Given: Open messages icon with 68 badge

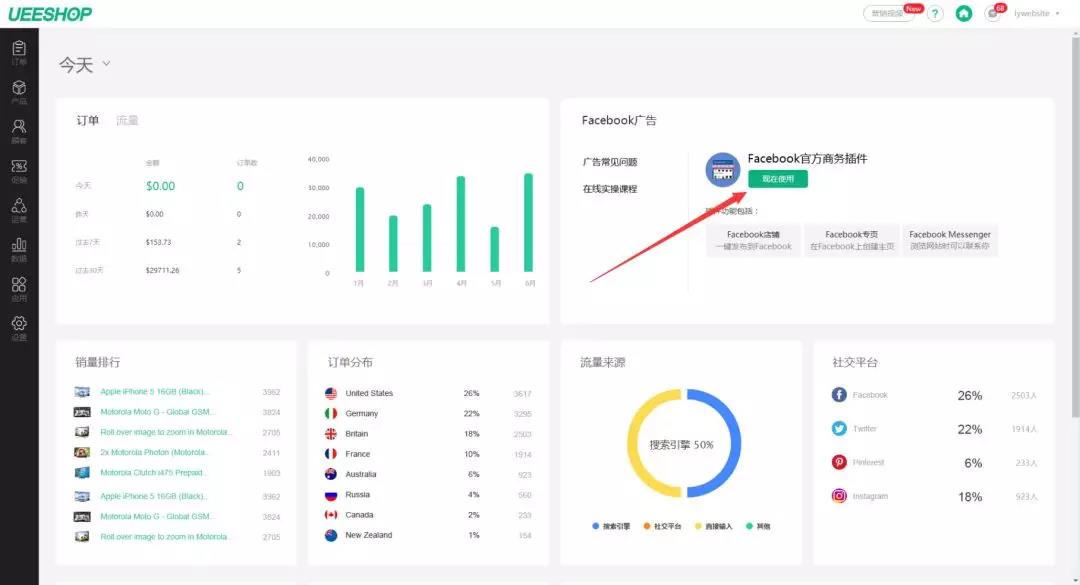Looking at the screenshot, I should click(x=993, y=13).
